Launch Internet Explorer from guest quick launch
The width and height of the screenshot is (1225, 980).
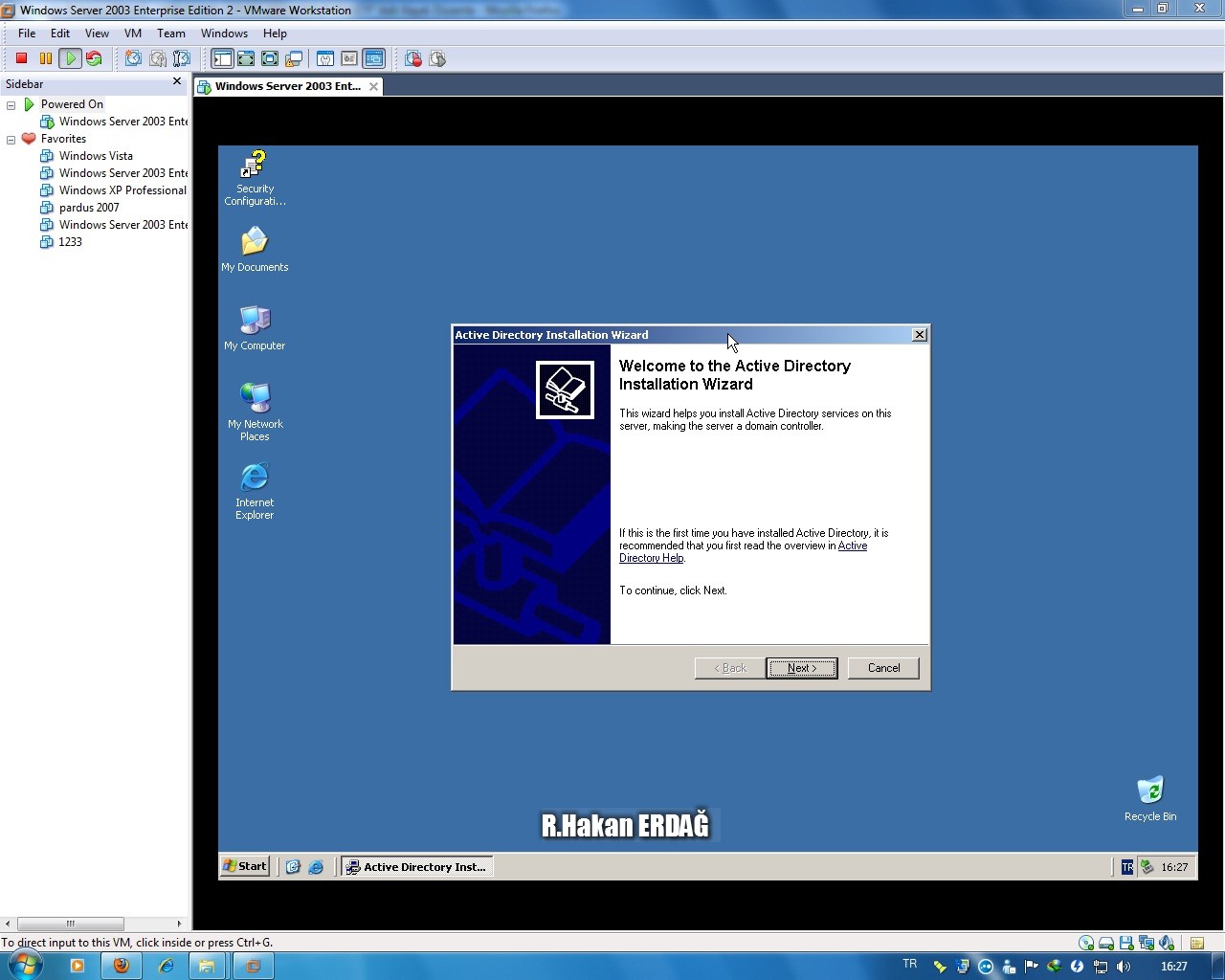[316, 867]
